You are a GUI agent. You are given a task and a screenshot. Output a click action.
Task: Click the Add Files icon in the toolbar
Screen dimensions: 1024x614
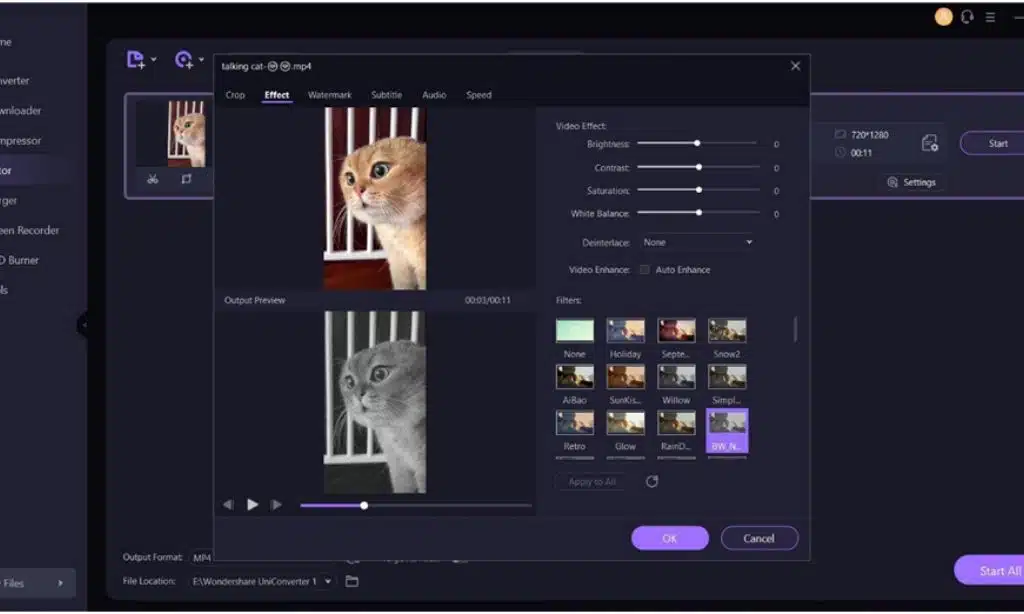tap(135, 60)
